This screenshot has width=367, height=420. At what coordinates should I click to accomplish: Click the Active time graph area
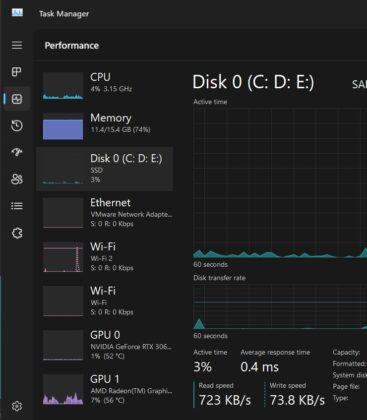[x=280, y=183]
